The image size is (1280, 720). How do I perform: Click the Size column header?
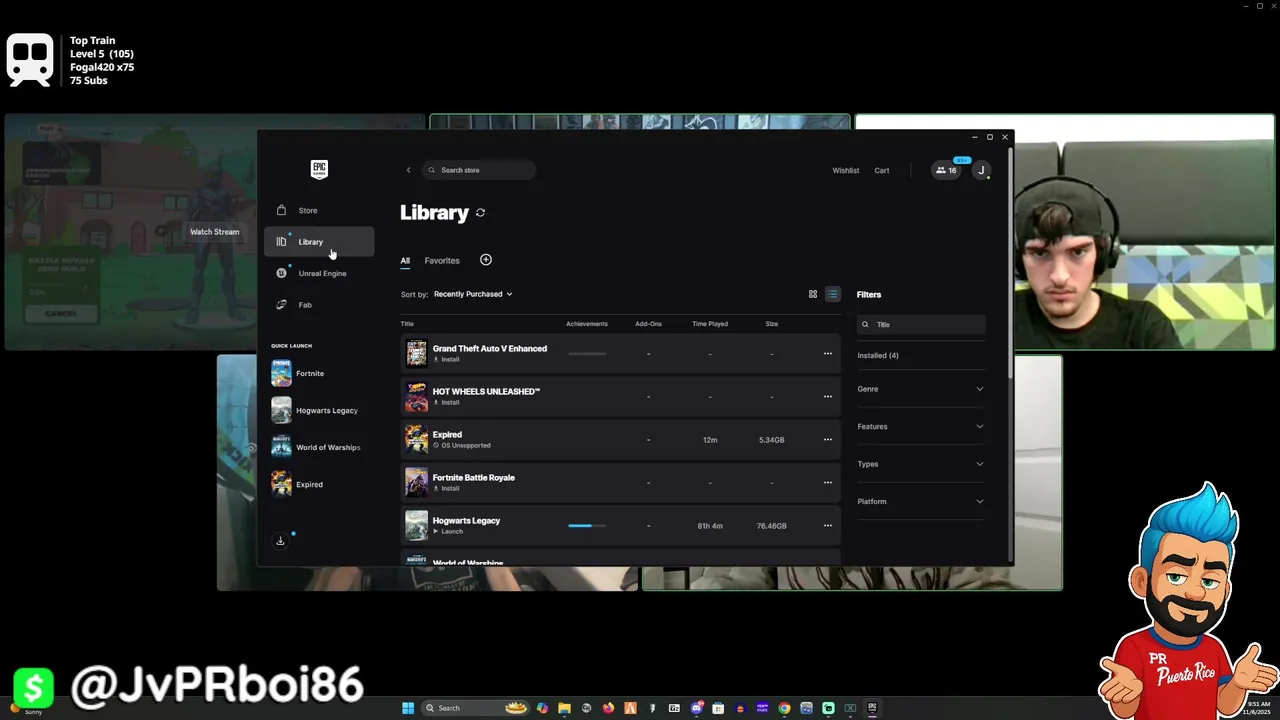pos(771,324)
